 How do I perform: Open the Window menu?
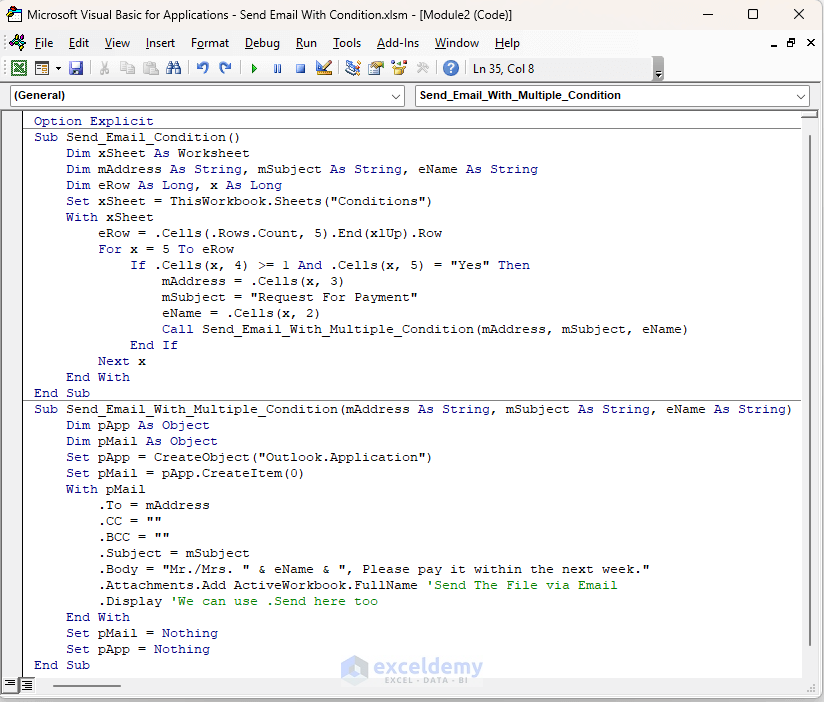coord(457,43)
